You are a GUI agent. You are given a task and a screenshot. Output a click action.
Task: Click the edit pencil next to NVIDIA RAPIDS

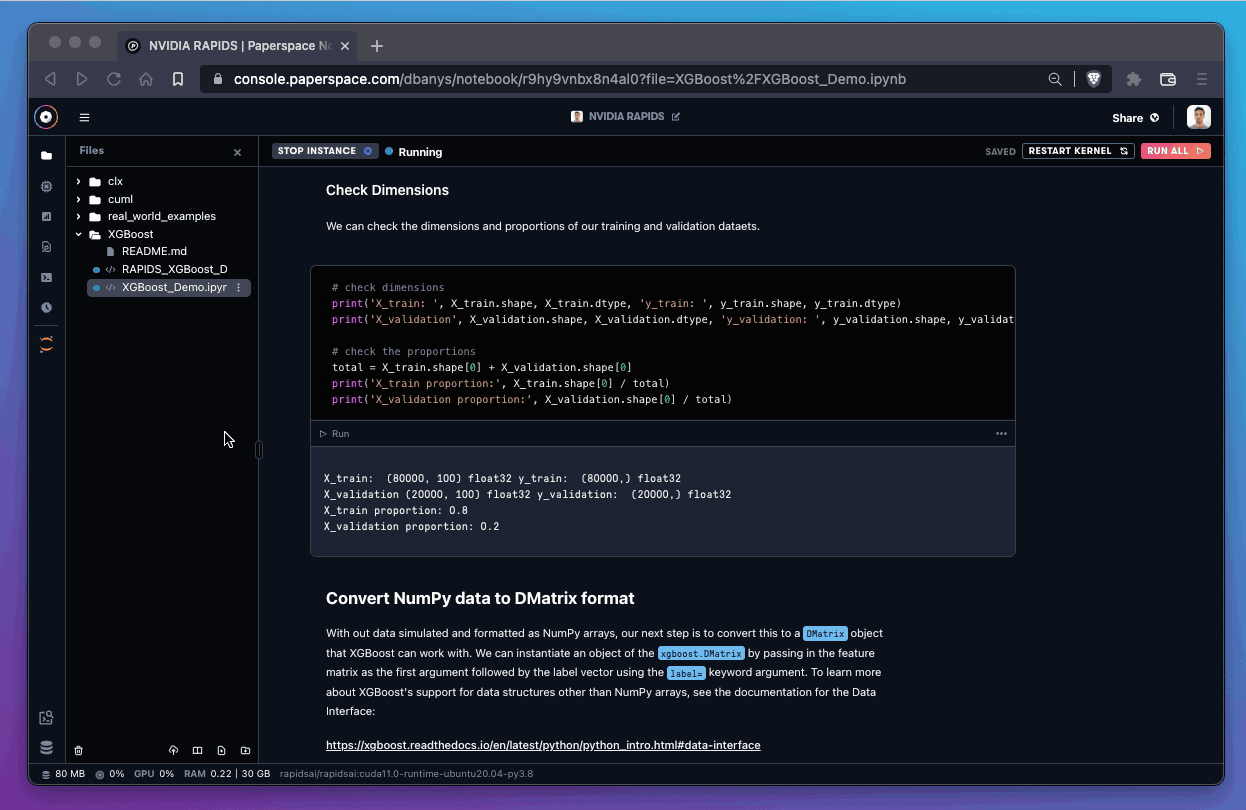point(676,117)
